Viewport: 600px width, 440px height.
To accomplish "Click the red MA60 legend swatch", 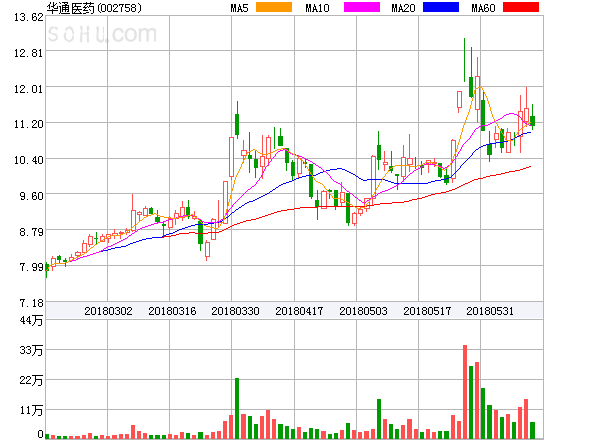I will click(x=521, y=7).
